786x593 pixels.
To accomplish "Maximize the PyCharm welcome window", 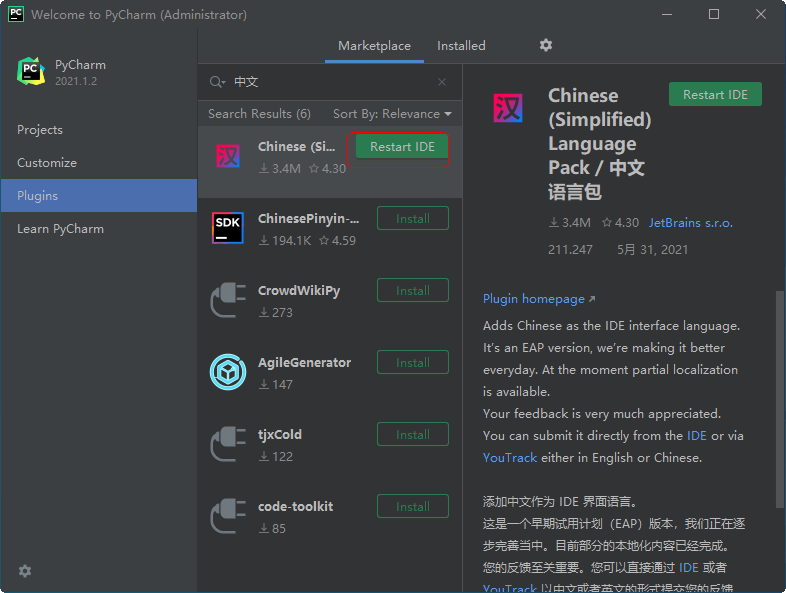I will click(x=714, y=14).
